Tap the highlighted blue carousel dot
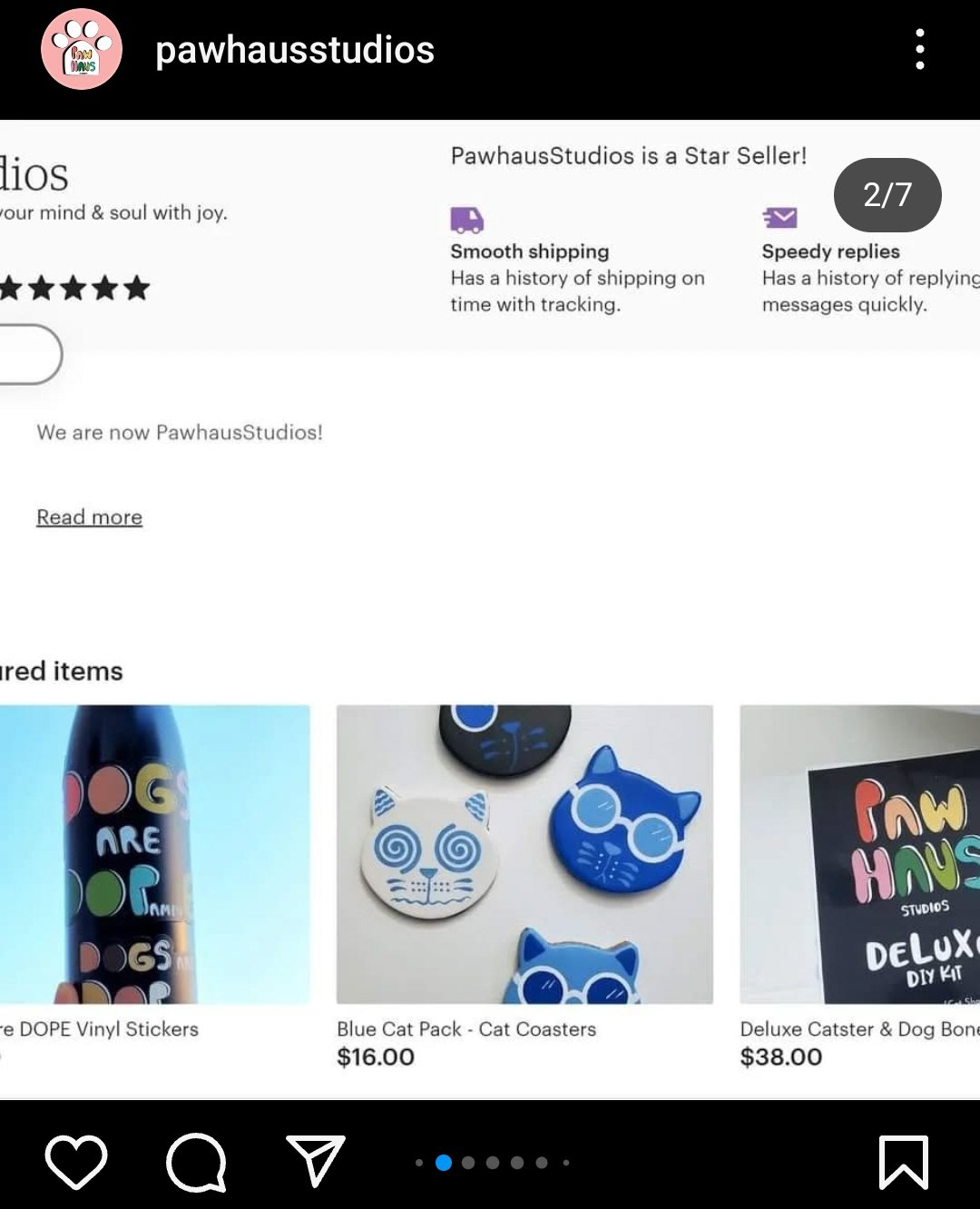 tap(444, 1163)
